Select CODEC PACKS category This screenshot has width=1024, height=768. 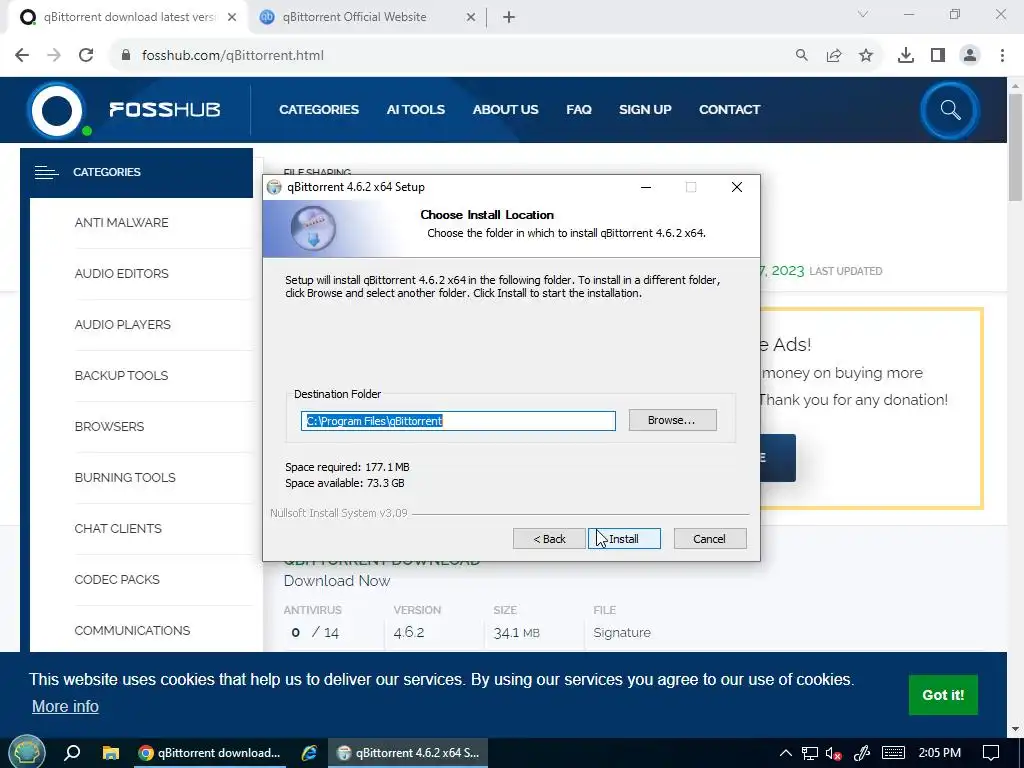point(117,579)
